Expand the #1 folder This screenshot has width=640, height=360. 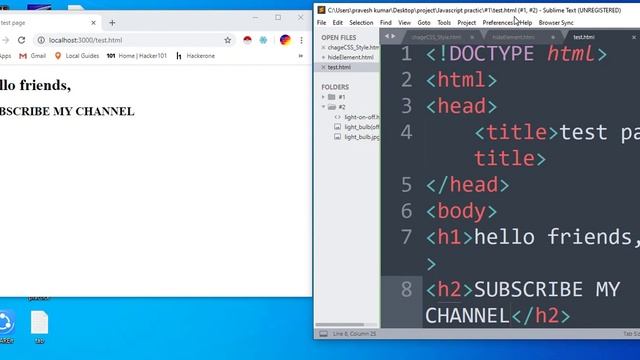coord(323,97)
